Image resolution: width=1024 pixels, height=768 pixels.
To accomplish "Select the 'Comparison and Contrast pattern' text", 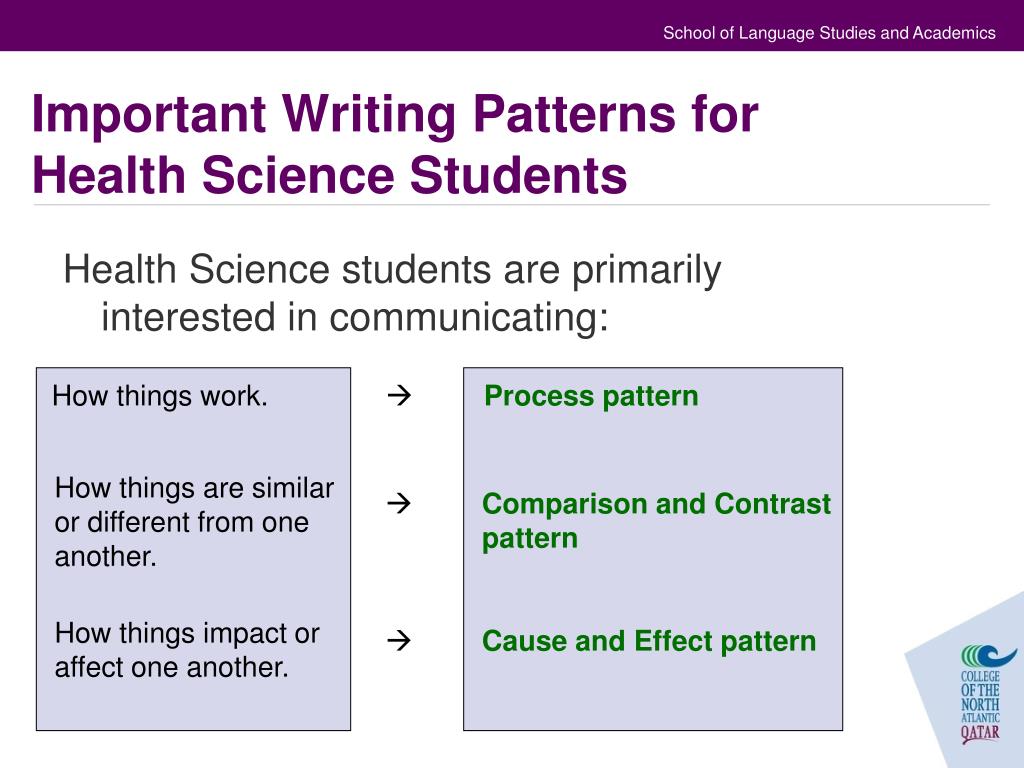I will [656, 521].
